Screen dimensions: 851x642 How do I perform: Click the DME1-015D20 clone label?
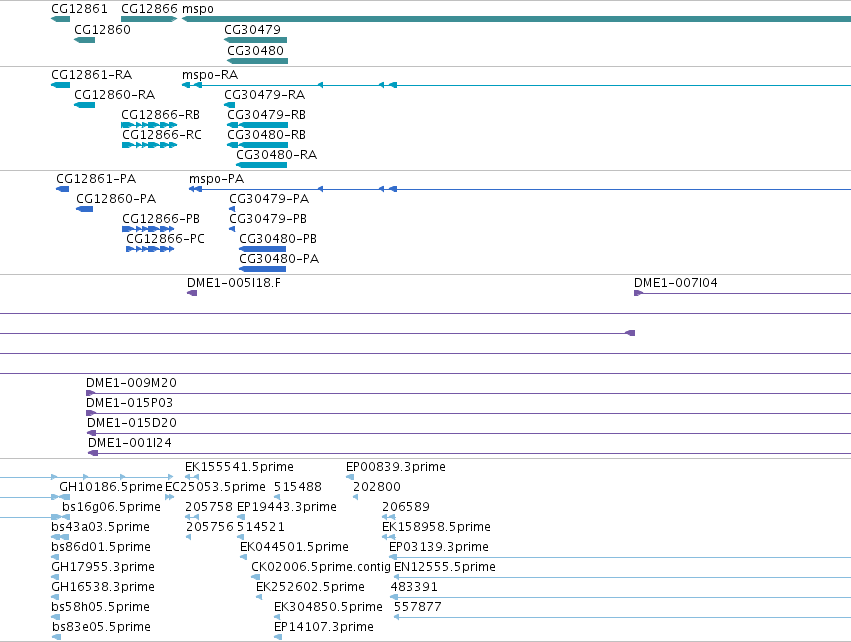pyautogui.click(x=132, y=423)
